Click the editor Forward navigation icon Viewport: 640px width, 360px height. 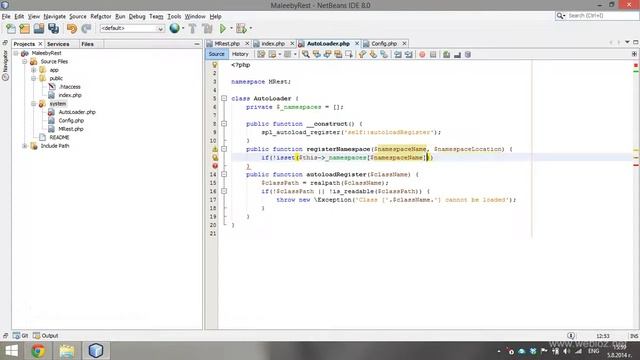tap(288, 54)
